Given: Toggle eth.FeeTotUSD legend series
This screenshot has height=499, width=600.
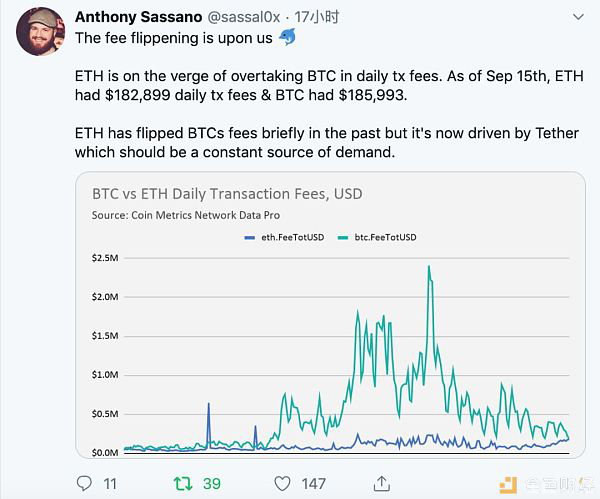Looking at the screenshot, I should [x=293, y=237].
